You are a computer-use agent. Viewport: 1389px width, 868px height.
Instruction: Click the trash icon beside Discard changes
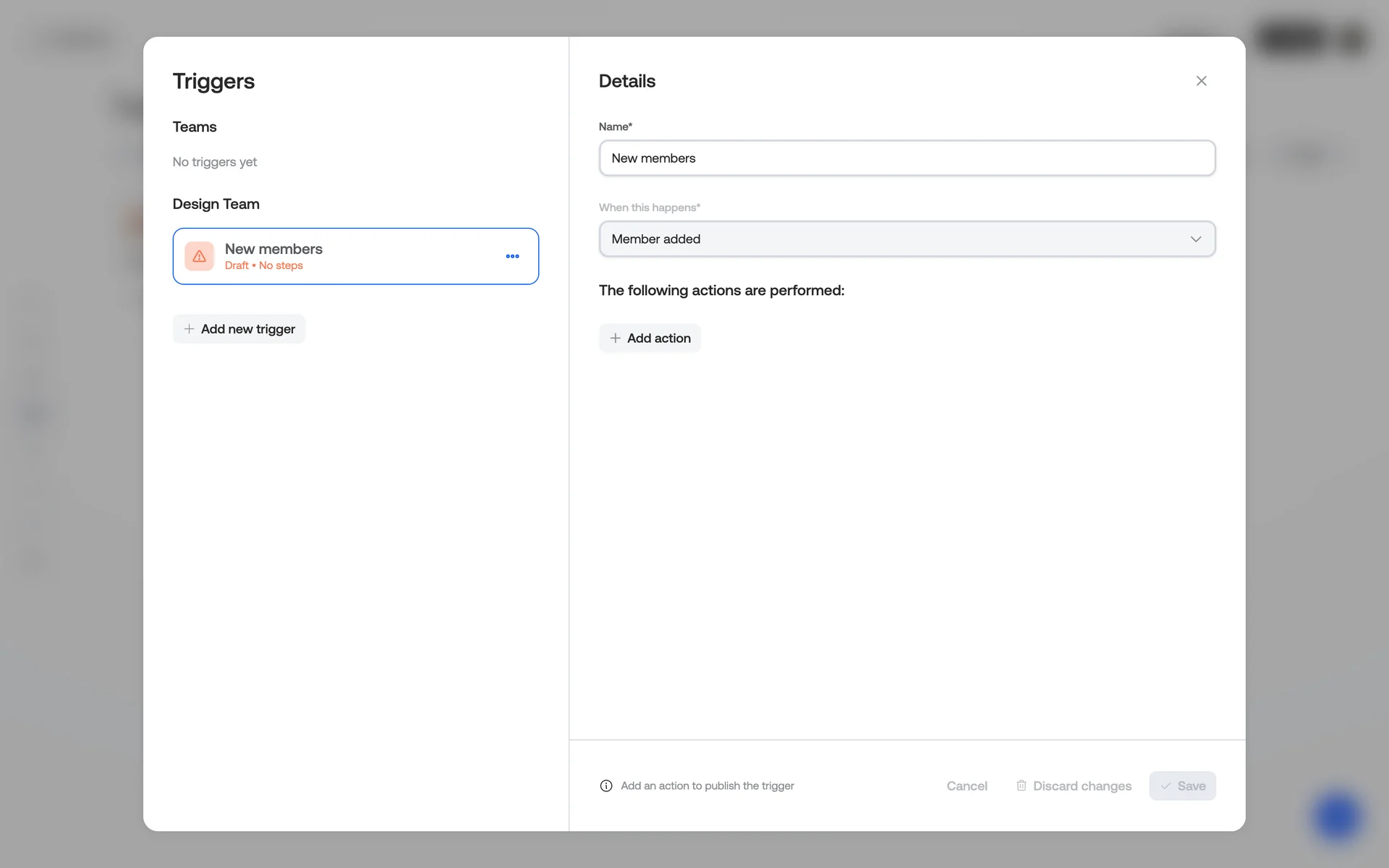(x=1021, y=786)
